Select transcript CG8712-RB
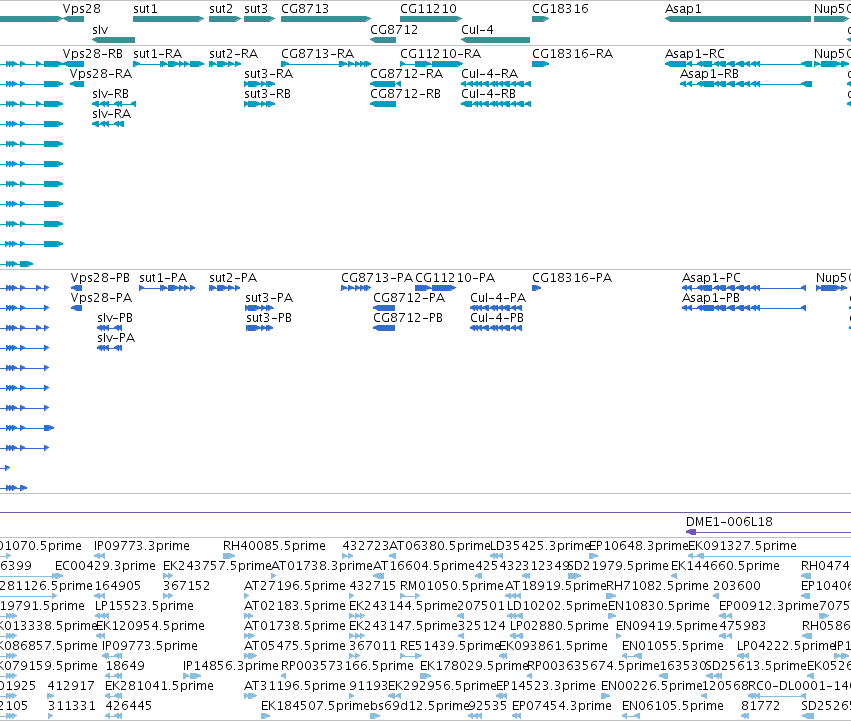Screen dimensions: 851x721 pos(405,94)
